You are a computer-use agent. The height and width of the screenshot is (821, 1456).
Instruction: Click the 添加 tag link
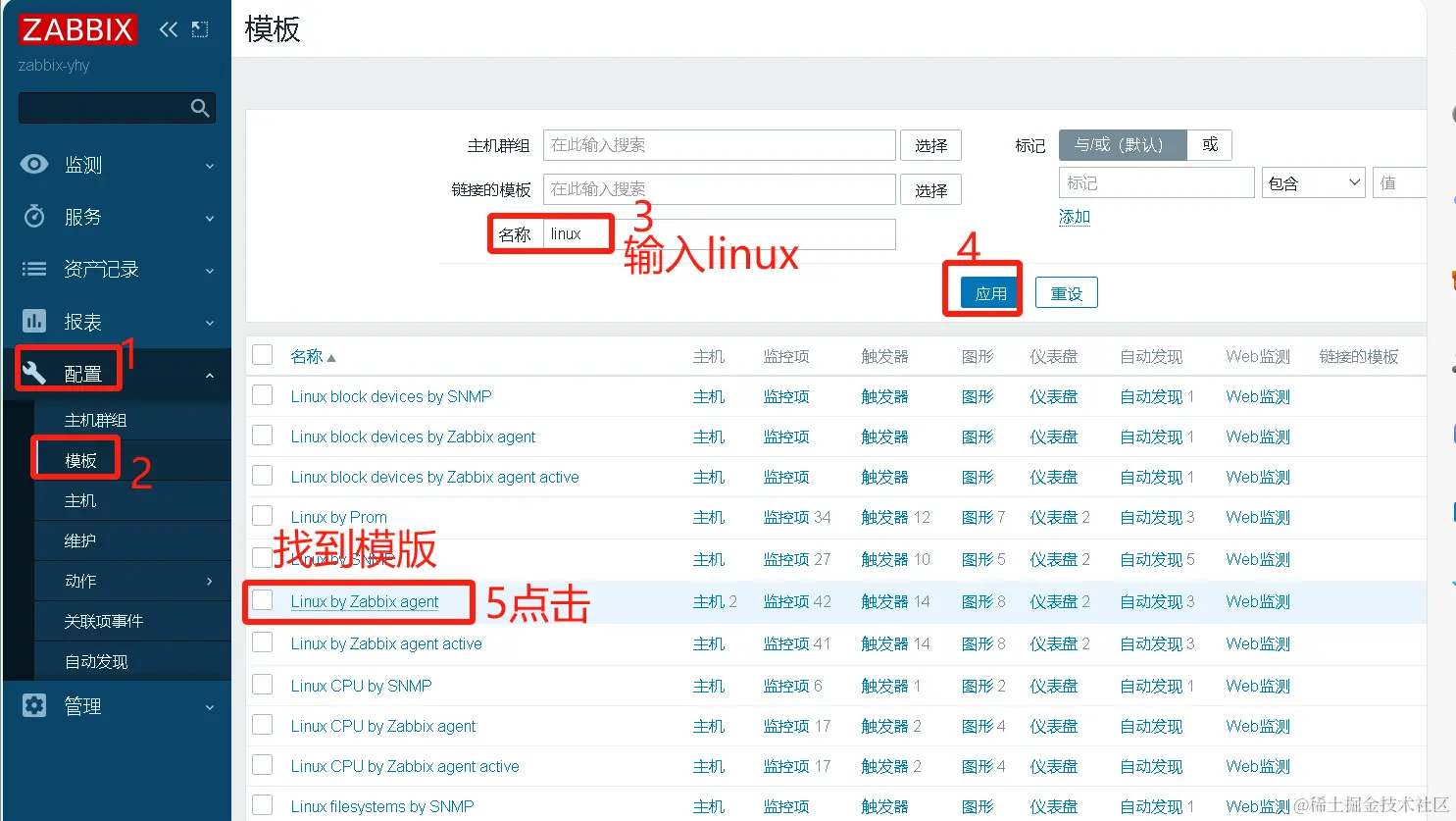pyautogui.click(x=1075, y=217)
